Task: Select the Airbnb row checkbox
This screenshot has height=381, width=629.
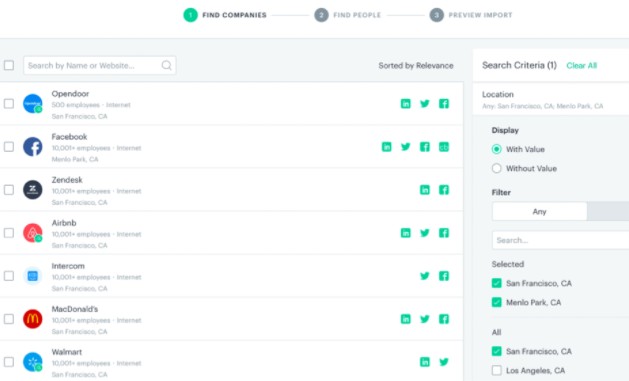Action: click(x=9, y=233)
